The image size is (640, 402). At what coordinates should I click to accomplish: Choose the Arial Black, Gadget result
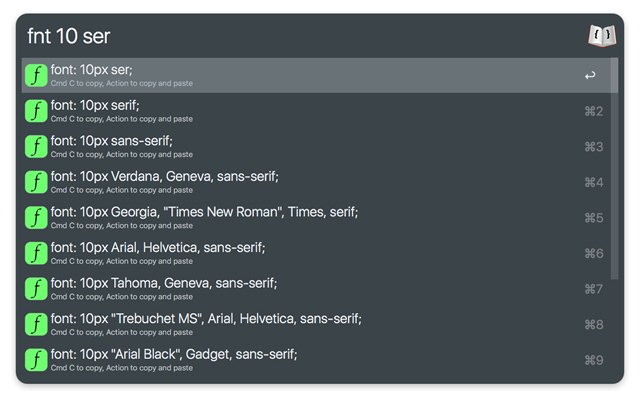coord(174,354)
